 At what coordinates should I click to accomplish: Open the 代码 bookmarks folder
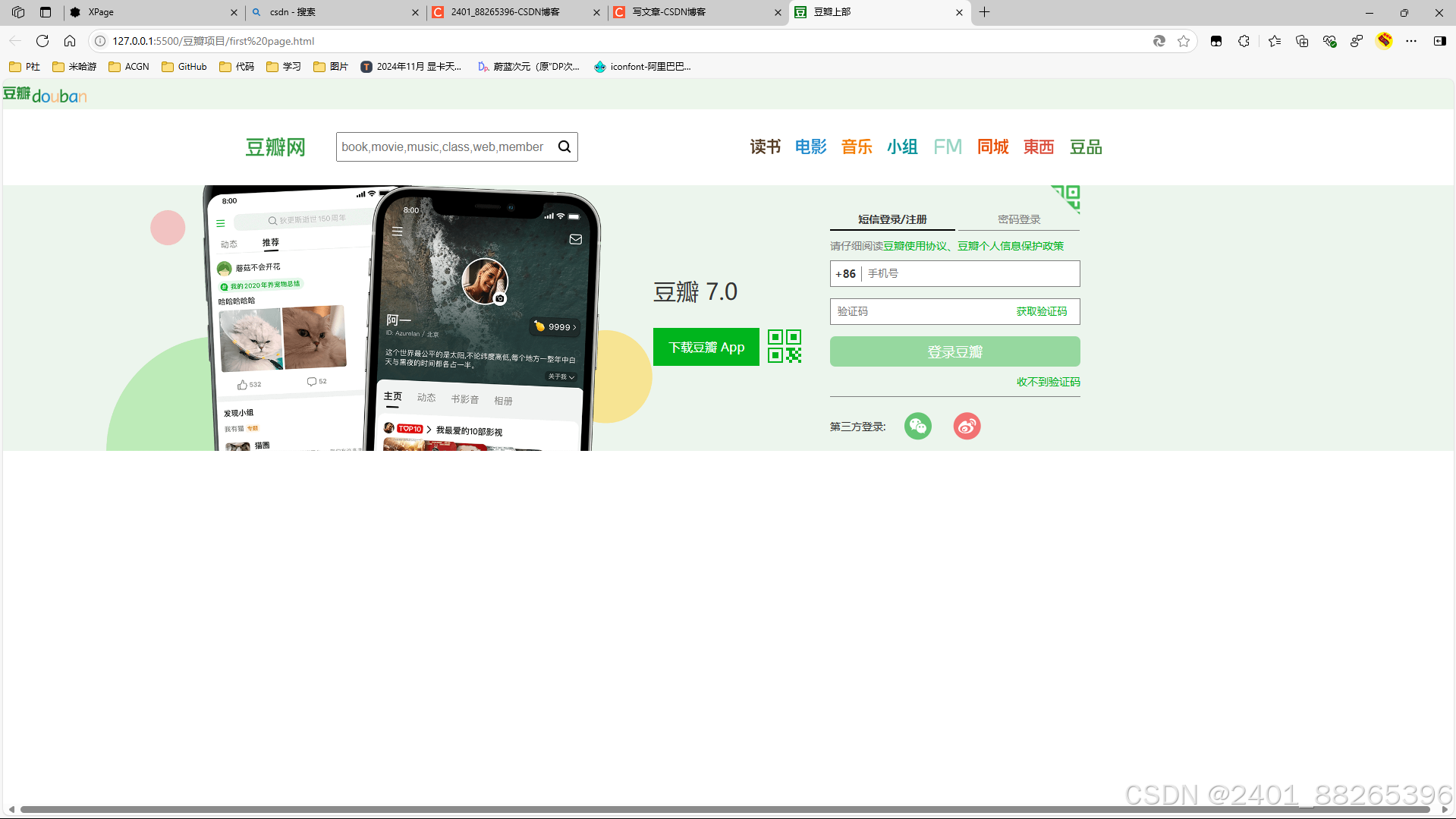[237, 67]
